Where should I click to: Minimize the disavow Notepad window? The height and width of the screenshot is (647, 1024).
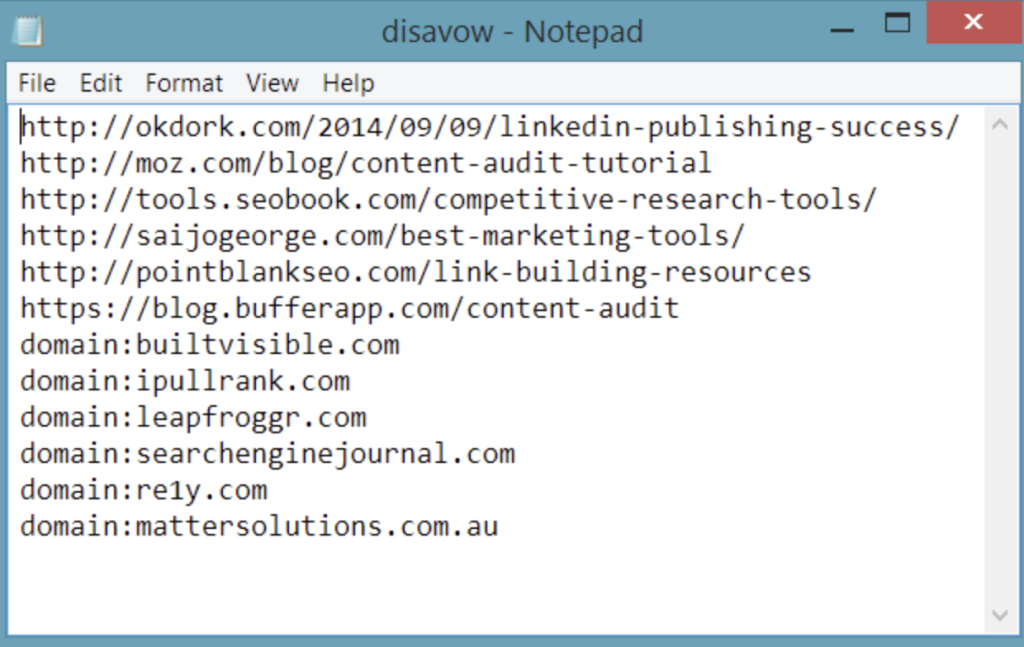(842, 29)
